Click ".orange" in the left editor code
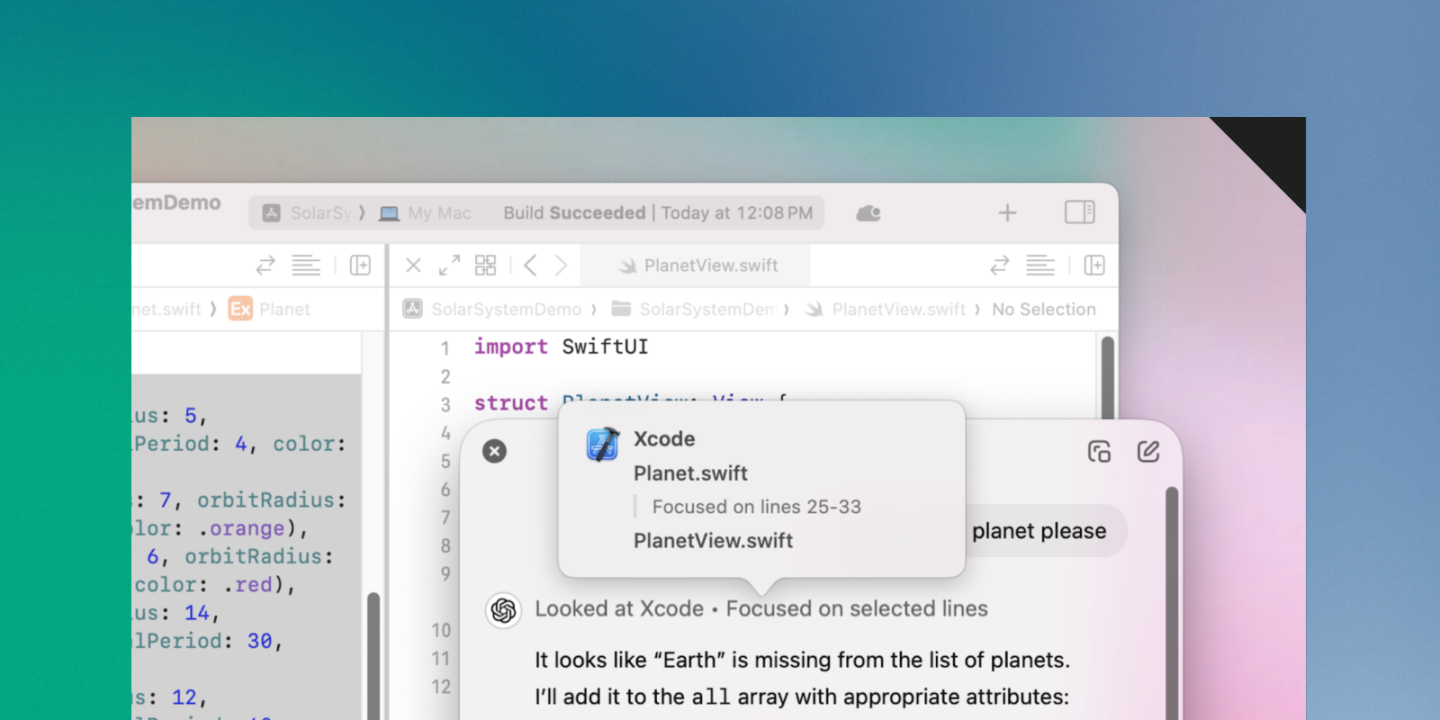The image size is (1440, 720). [x=241, y=528]
